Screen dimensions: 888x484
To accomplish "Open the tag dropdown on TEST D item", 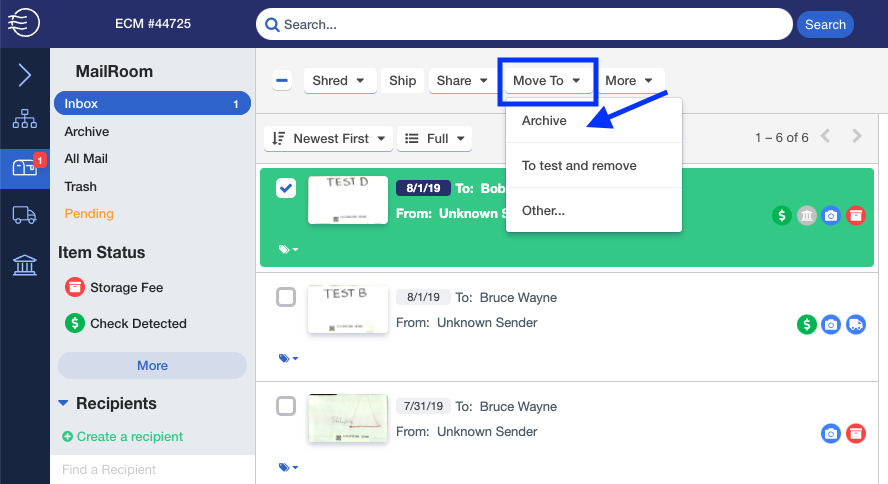I will coord(288,249).
